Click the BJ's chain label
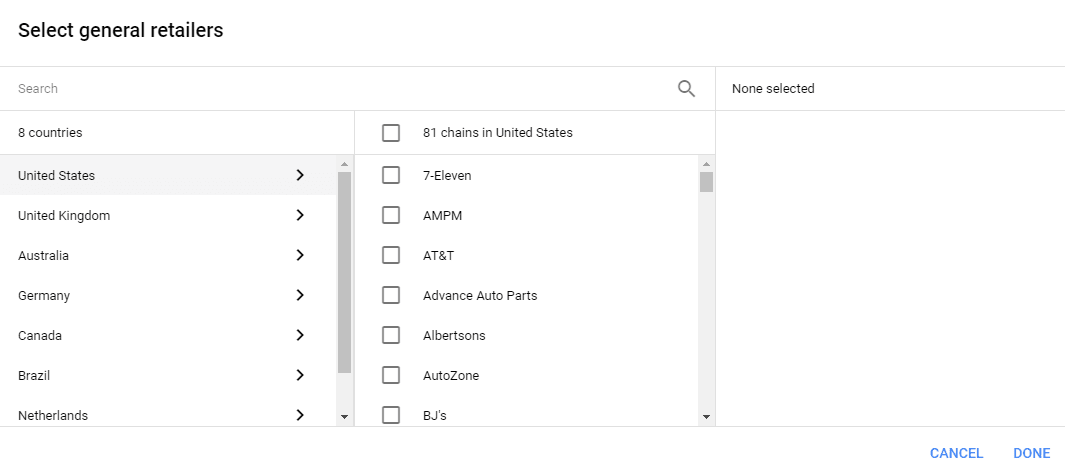The width and height of the screenshot is (1065, 473). point(435,415)
